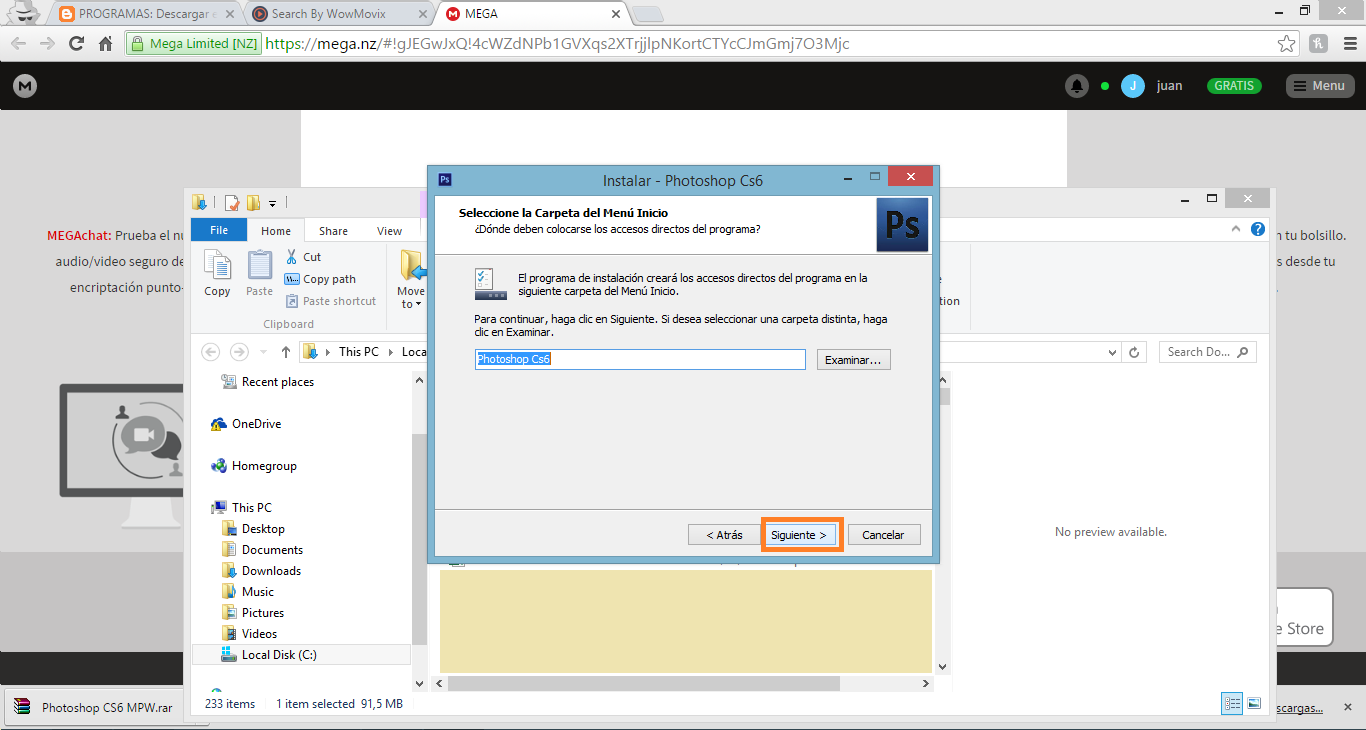The image size is (1366, 730).
Task: Open the Examinar folder browser
Action: coord(853,360)
